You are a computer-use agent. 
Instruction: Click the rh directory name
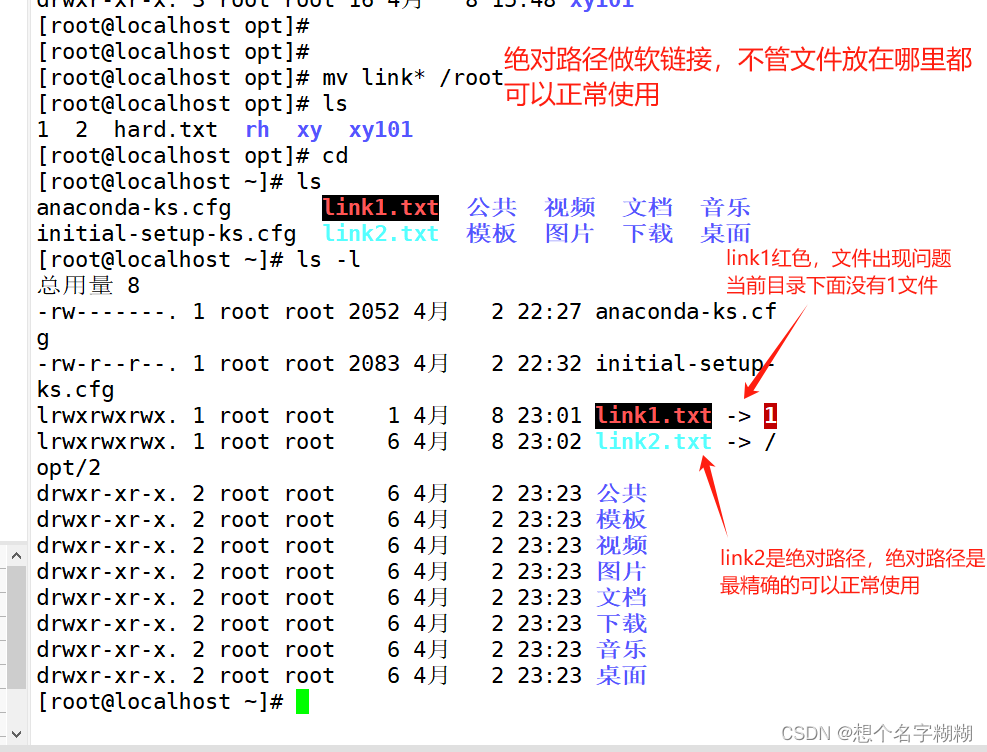(x=257, y=129)
